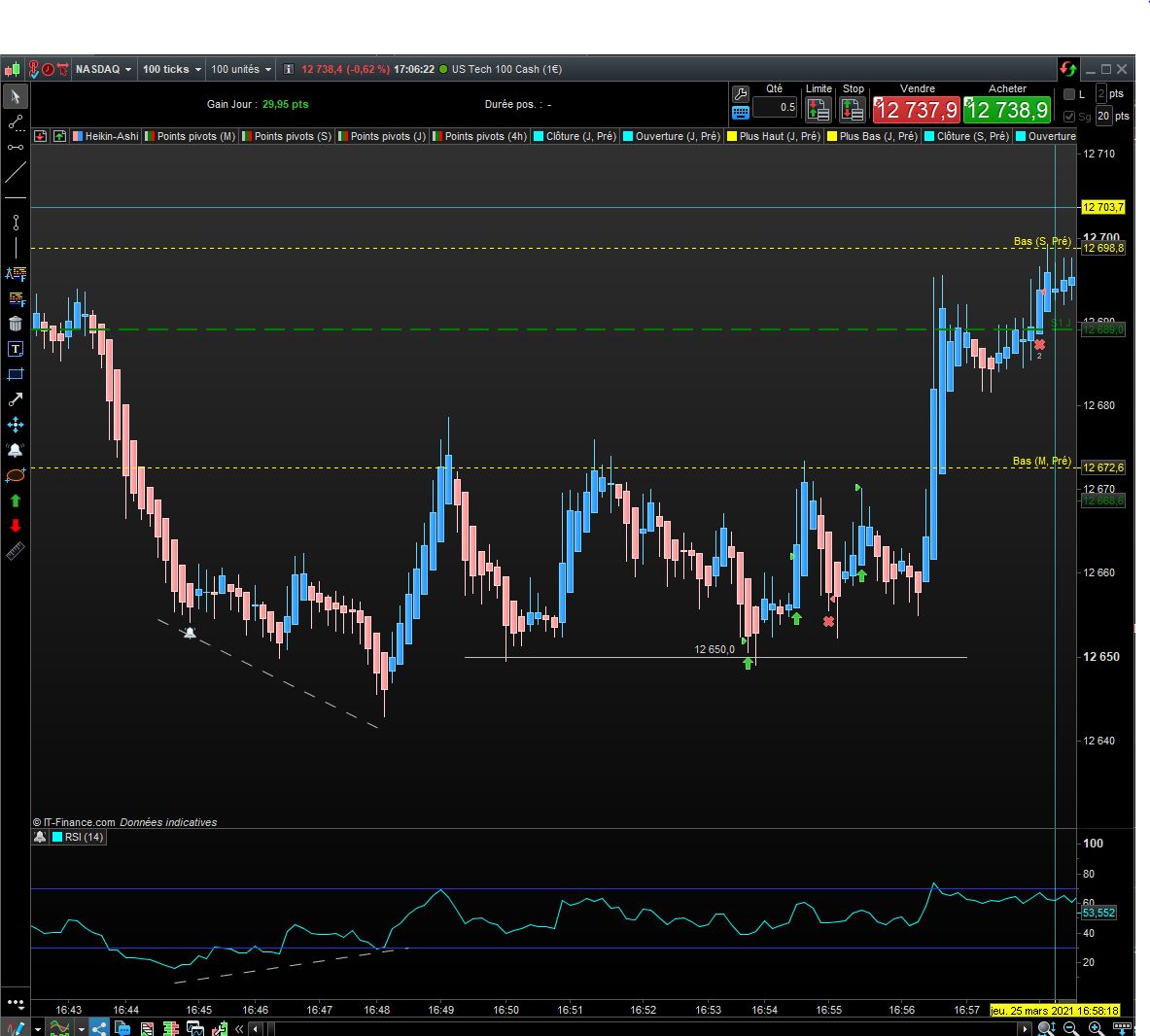
Task: Open the wrench trading settings icon
Action: (741, 94)
